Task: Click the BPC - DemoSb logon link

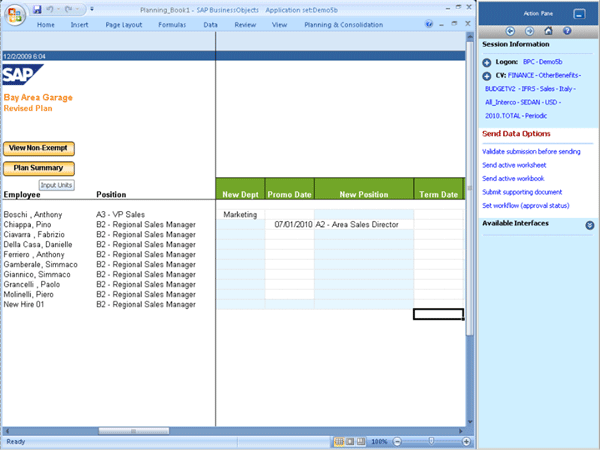Action: click(542, 62)
